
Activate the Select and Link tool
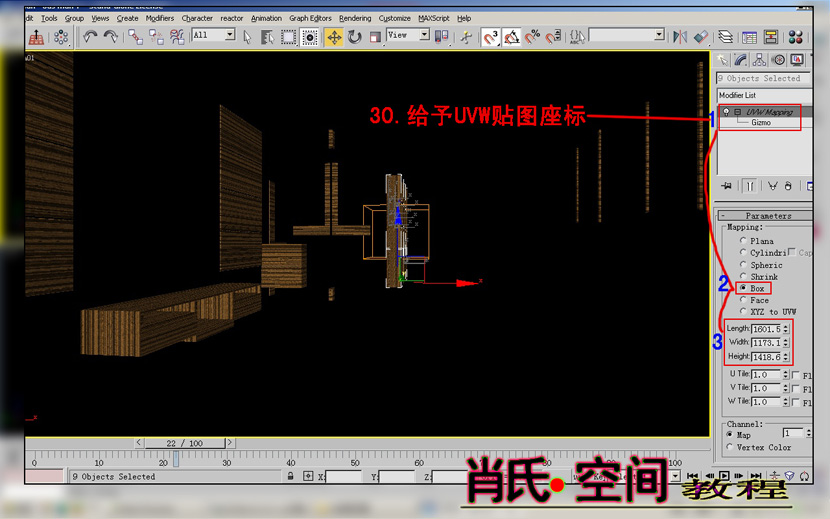[x=136, y=37]
